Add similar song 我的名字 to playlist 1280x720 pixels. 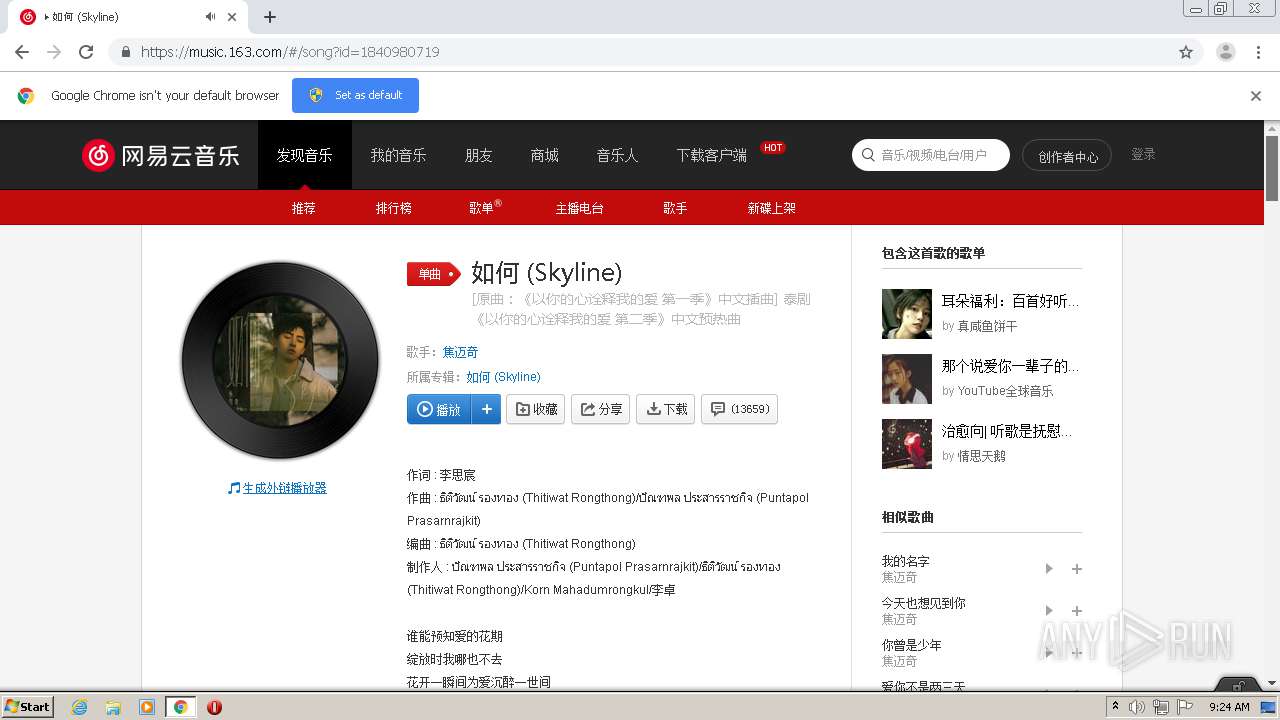[x=1077, y=569]
